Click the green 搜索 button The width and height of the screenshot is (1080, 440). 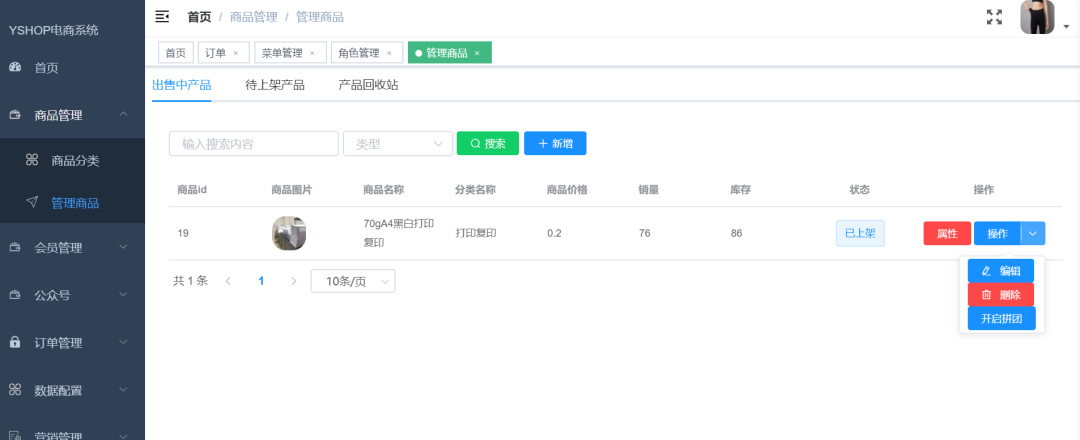(488, 143)
